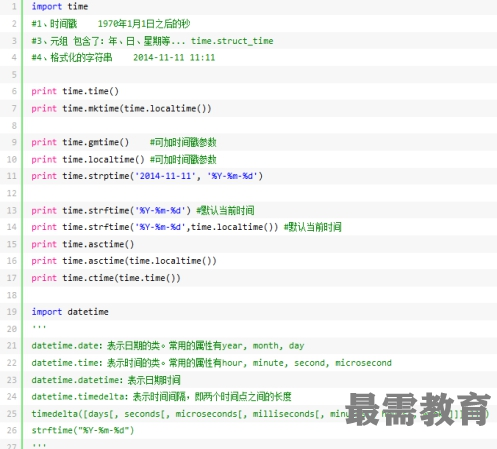
Task: Click the #默认当前时间 comment on line 13
Action: tap(225, 211)
